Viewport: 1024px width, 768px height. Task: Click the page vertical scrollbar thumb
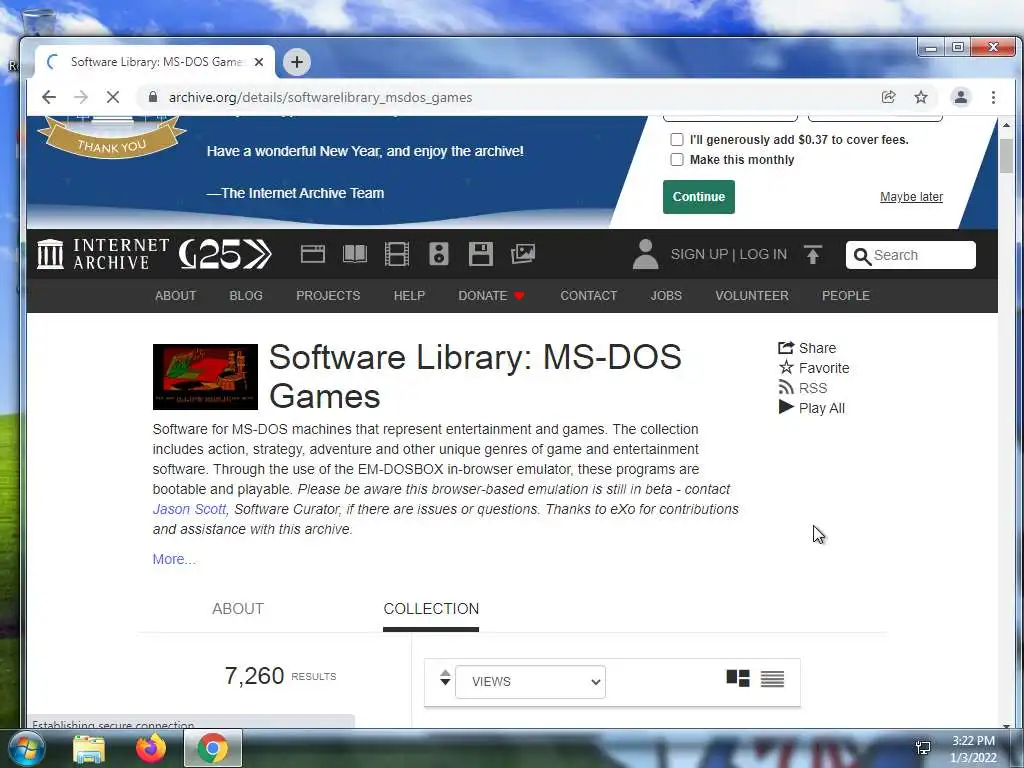pyautogui.click(x=1006, y=155)
